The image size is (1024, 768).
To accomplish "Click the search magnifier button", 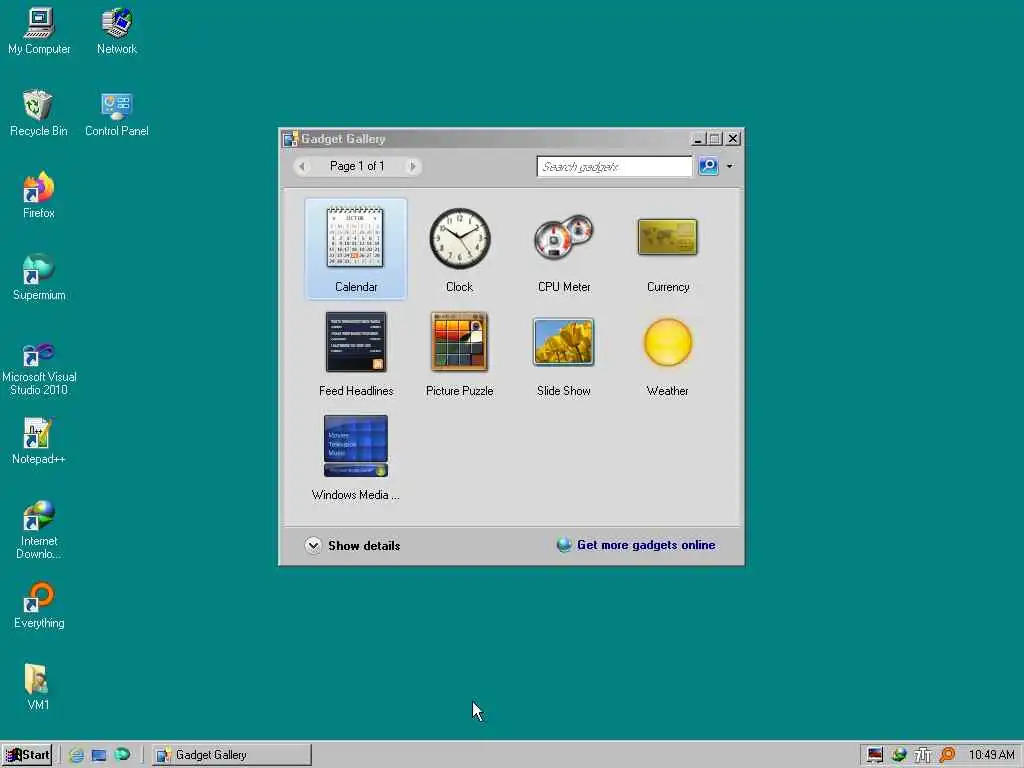I will [x=709, y=166].
